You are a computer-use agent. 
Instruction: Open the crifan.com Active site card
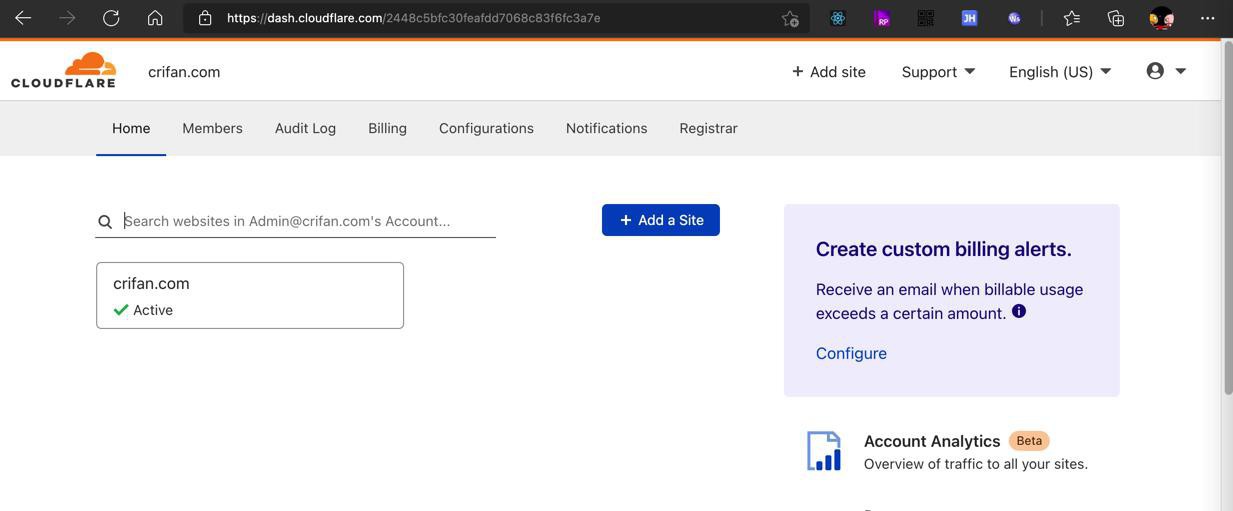click(x=250, y=295)
